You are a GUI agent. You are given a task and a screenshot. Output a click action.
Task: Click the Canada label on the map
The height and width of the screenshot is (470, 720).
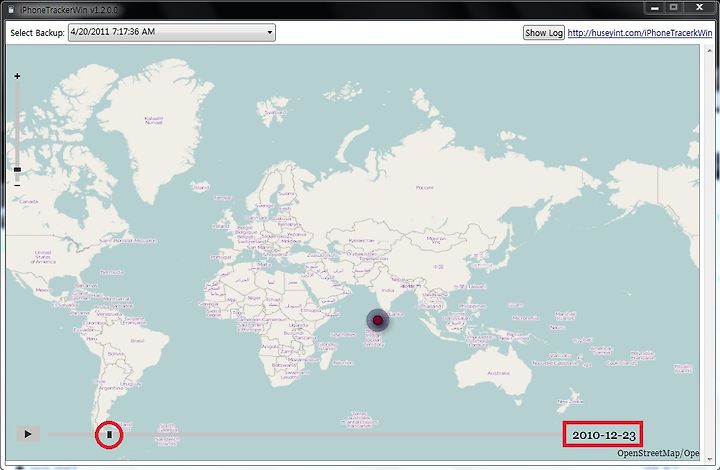click(29, 201)
